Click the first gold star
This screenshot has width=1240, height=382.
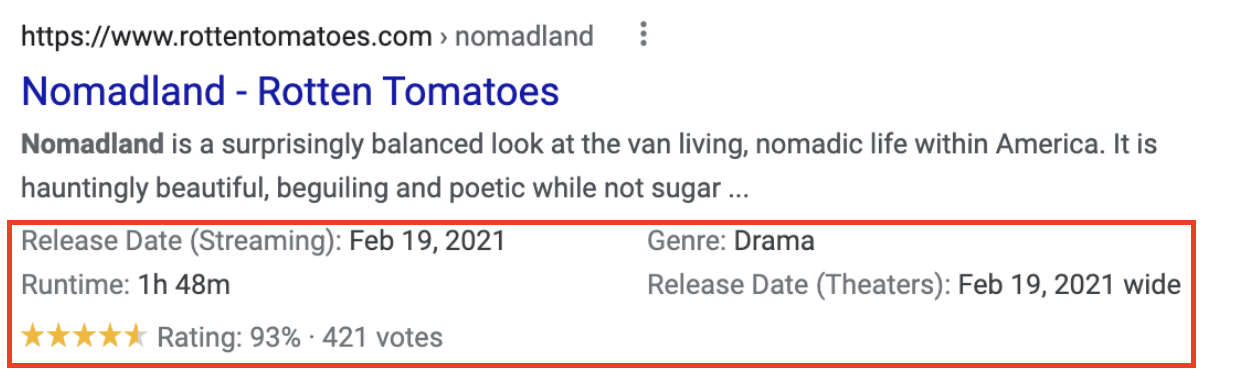click(34, 337)
